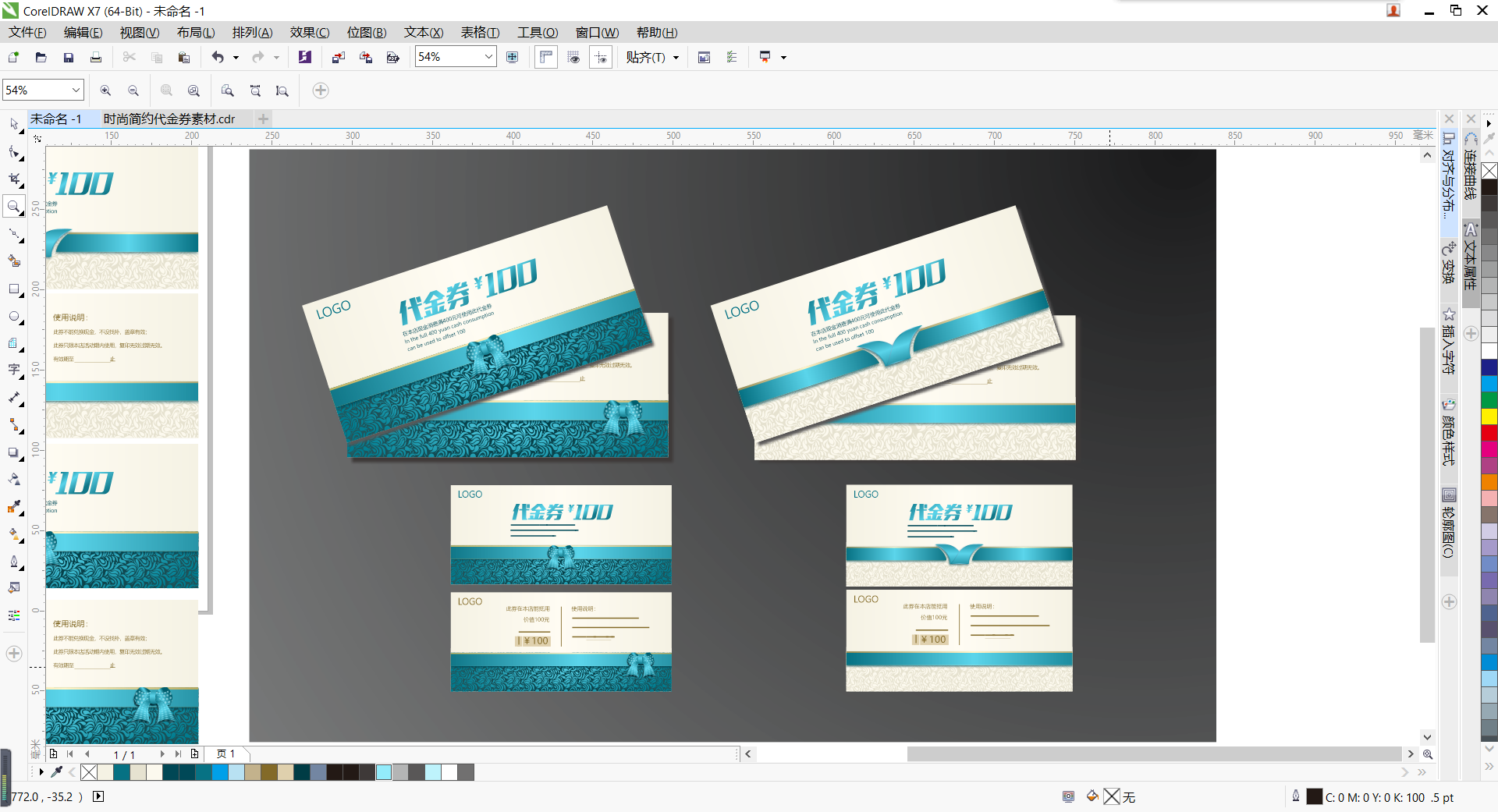Image resolution: width=1498 pixels, height=812 pixels.
Task: Select the Crop tool
Action: 14,179
